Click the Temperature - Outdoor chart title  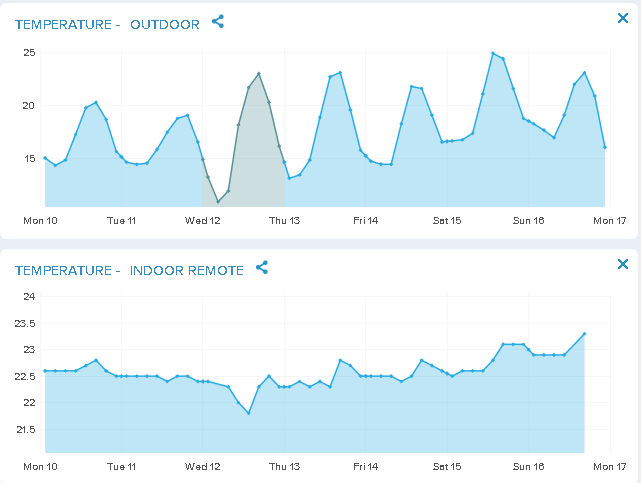click(x=107, y=23)
